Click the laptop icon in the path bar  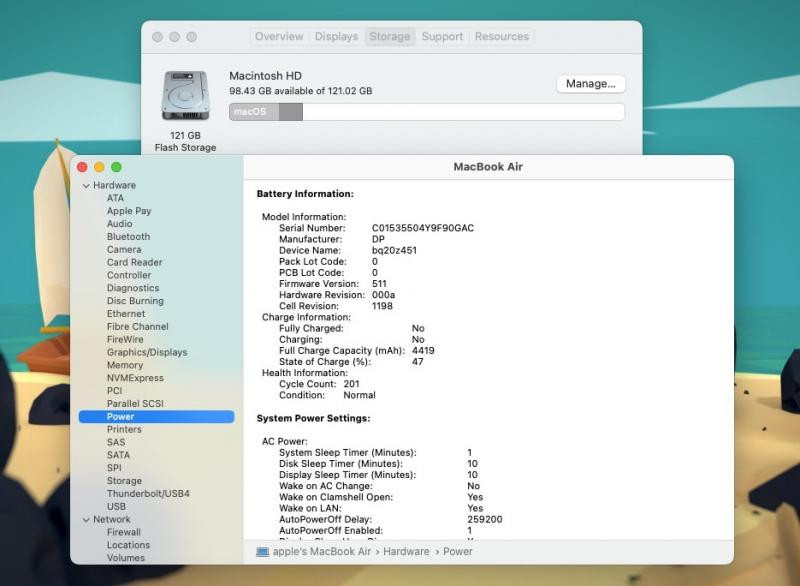point(262,552)
